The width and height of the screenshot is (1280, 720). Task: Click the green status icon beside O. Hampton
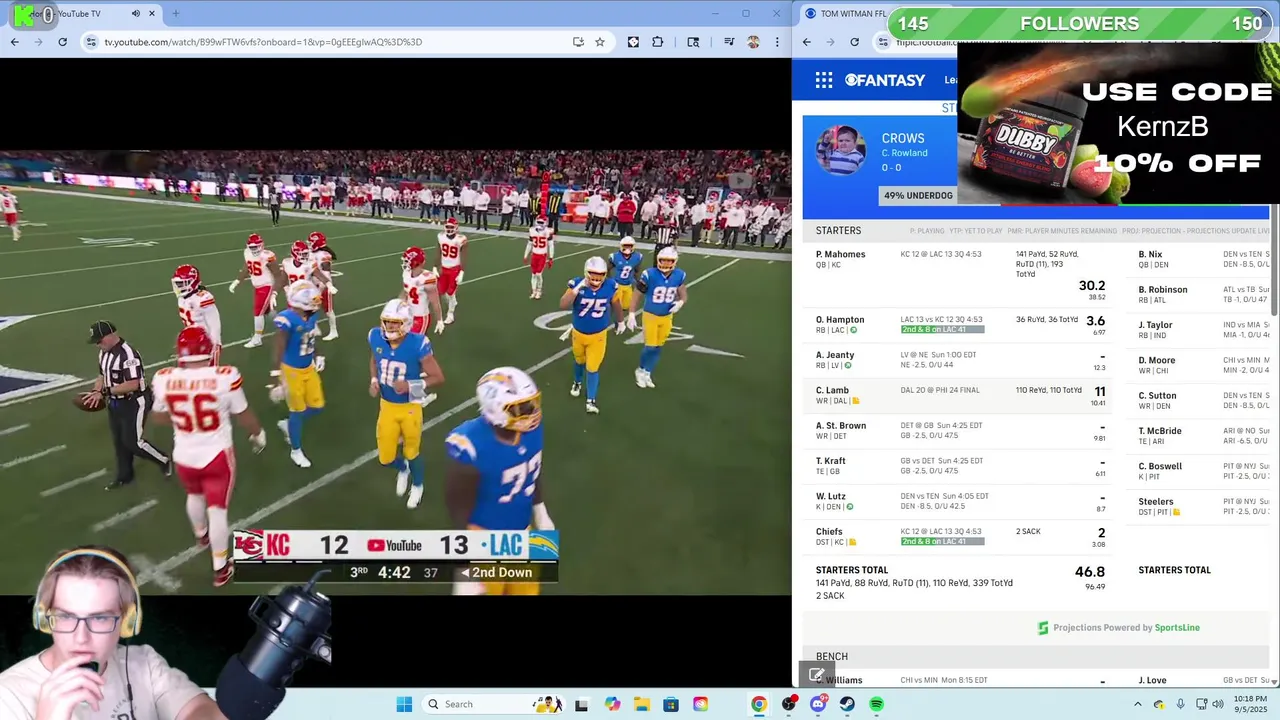853,330
